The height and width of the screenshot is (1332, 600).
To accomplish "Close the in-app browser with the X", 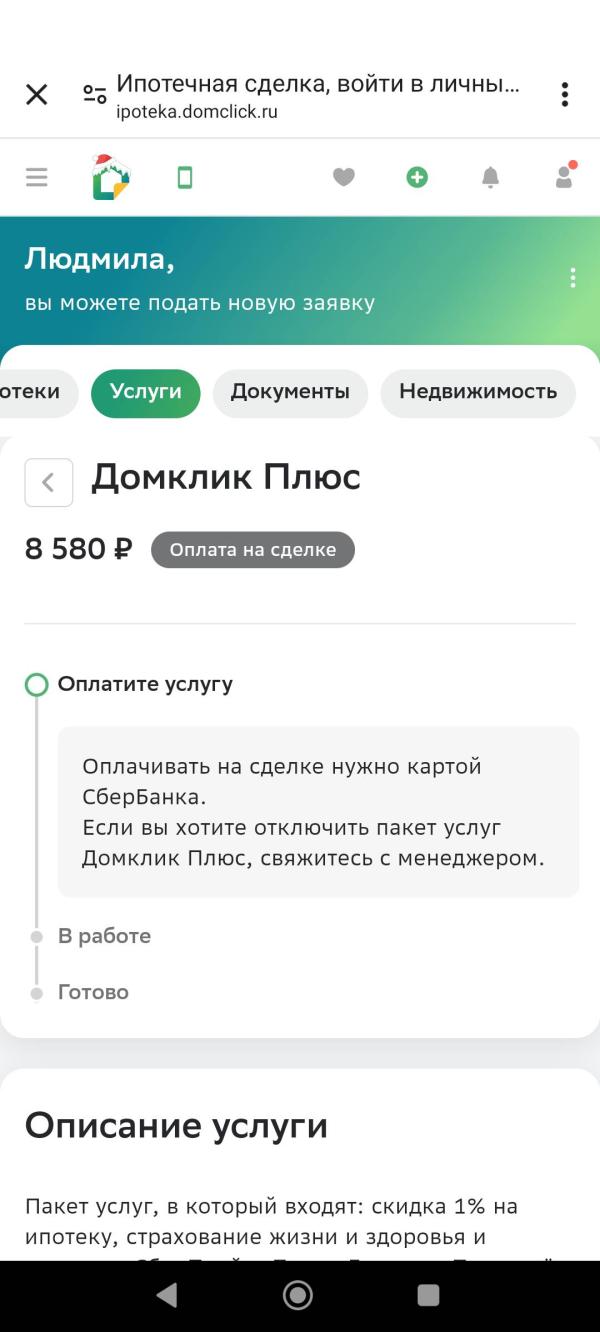I will pyautogui.click(x=37, y=94).
